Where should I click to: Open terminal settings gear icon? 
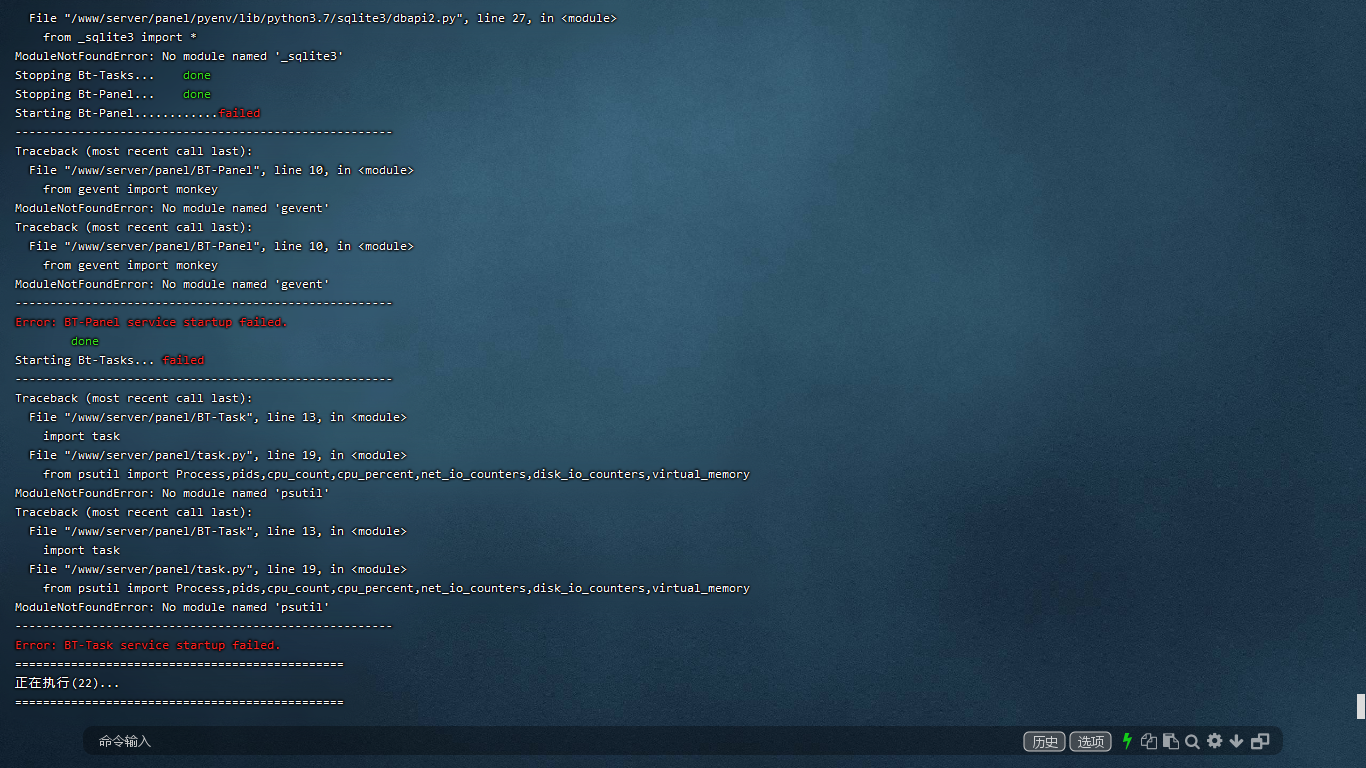1214,741
